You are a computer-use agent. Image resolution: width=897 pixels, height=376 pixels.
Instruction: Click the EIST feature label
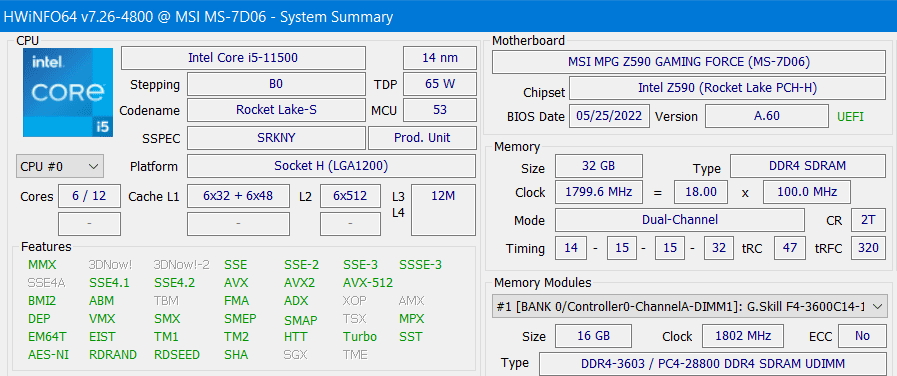click(x=102, y=337)
